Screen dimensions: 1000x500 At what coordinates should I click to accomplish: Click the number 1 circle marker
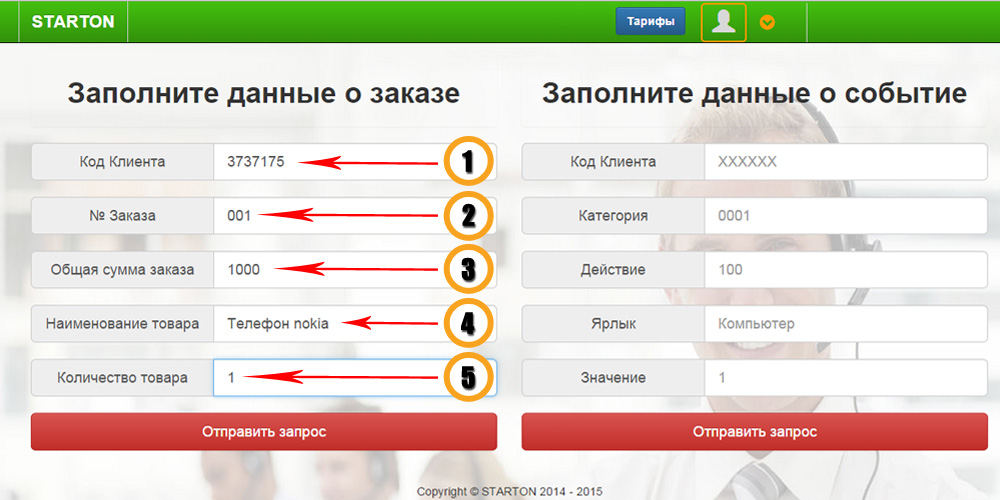468,162
